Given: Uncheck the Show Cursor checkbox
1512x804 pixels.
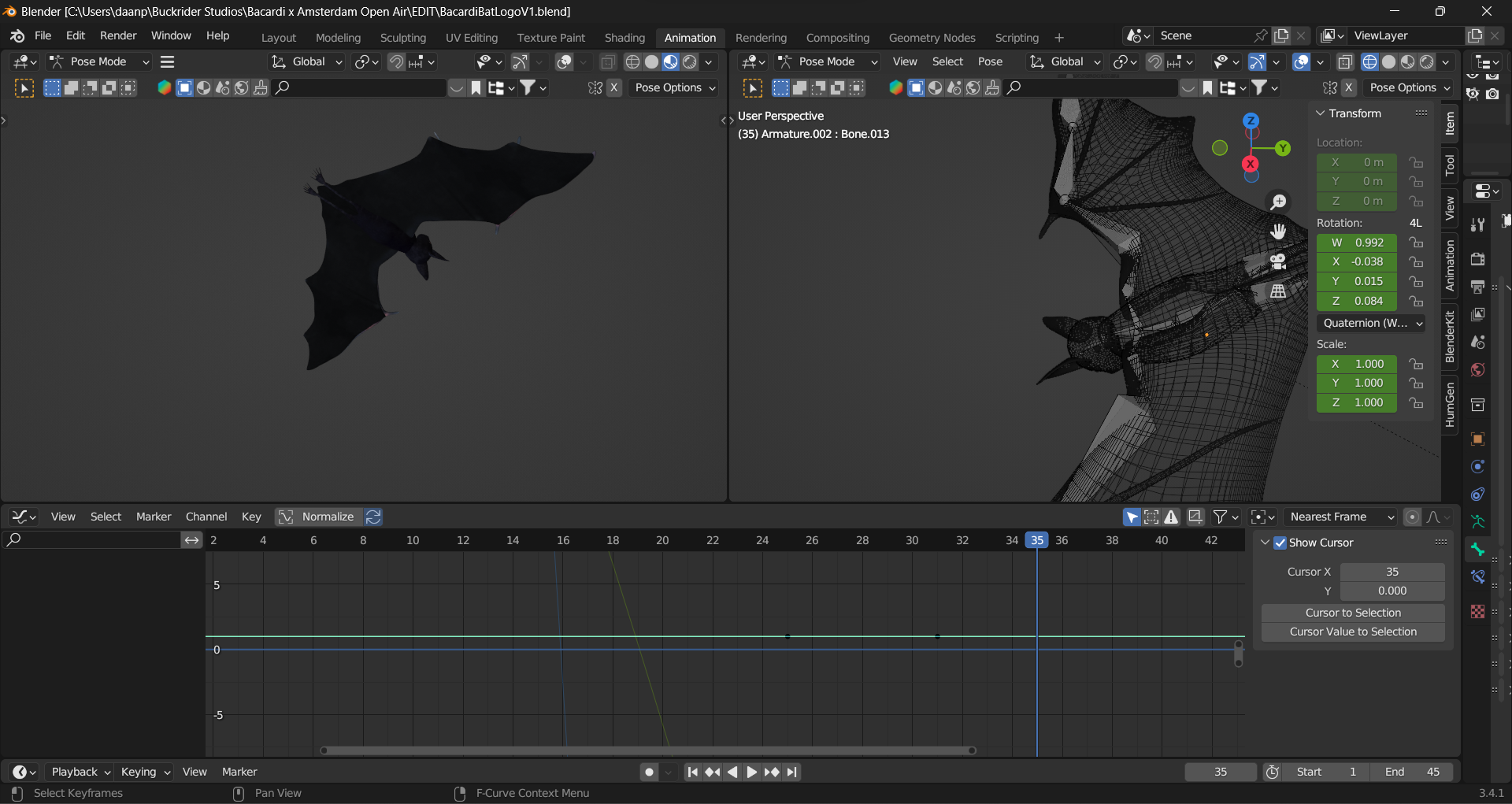Looking at the screenshot, I should 1280,543.
